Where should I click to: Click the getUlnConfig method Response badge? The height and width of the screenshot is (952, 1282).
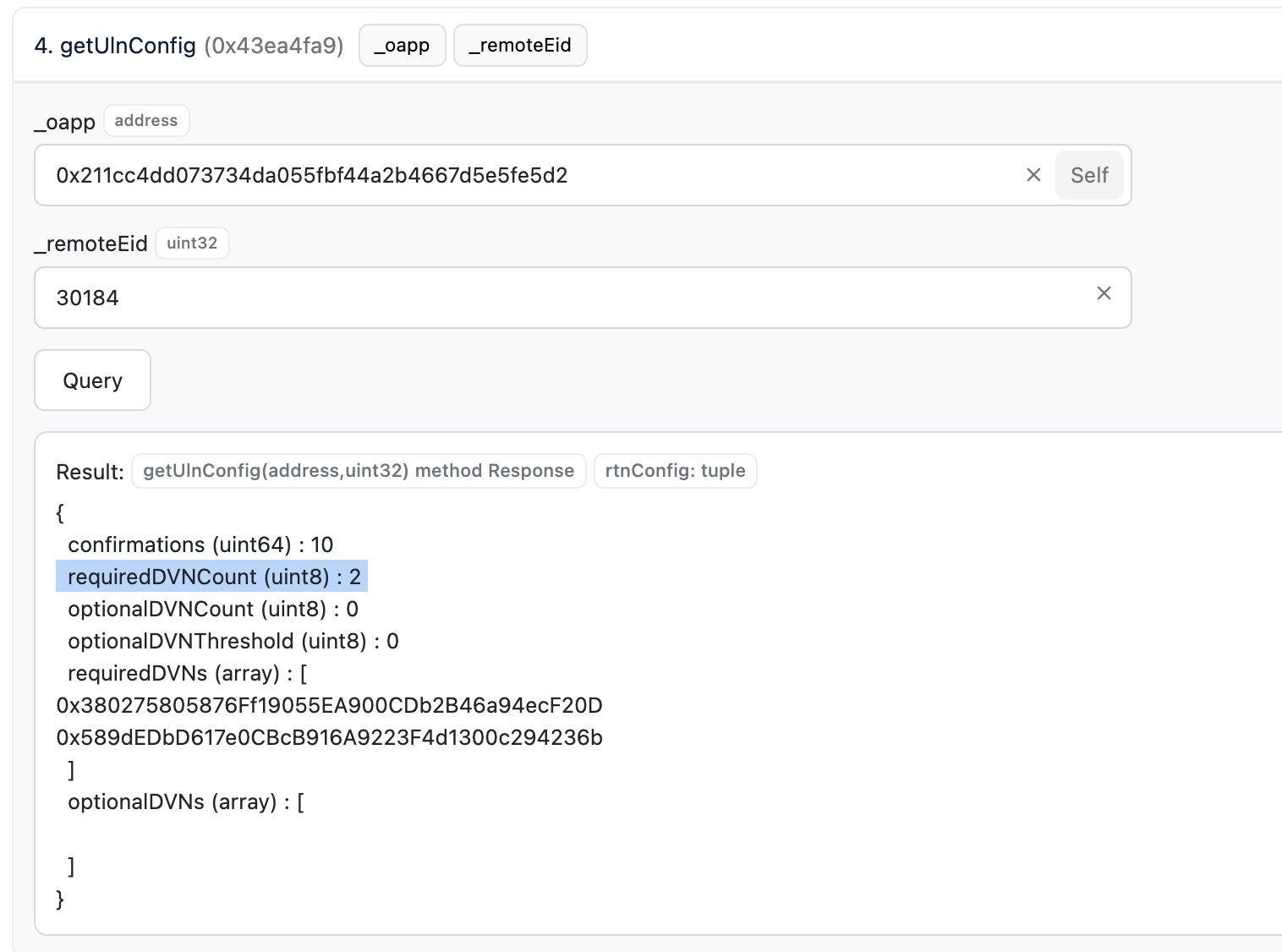(x=359, y=471)
